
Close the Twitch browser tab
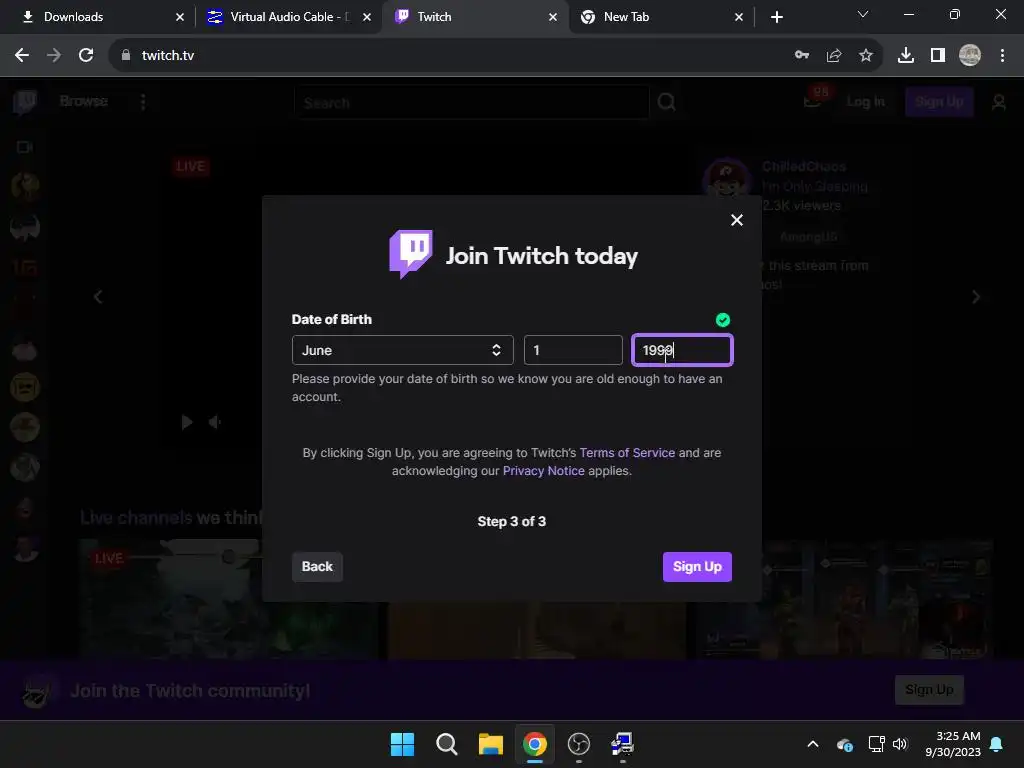point(553,17)
